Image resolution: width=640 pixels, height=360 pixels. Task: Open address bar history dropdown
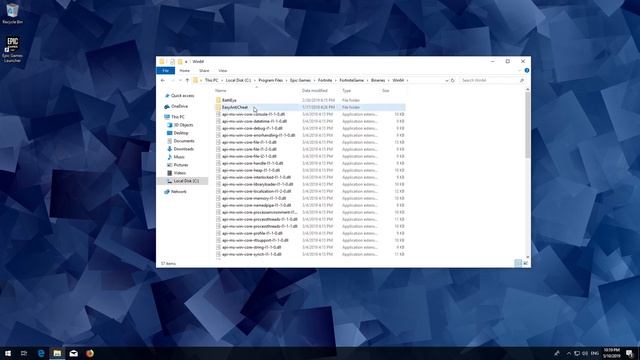click(447, 80)
